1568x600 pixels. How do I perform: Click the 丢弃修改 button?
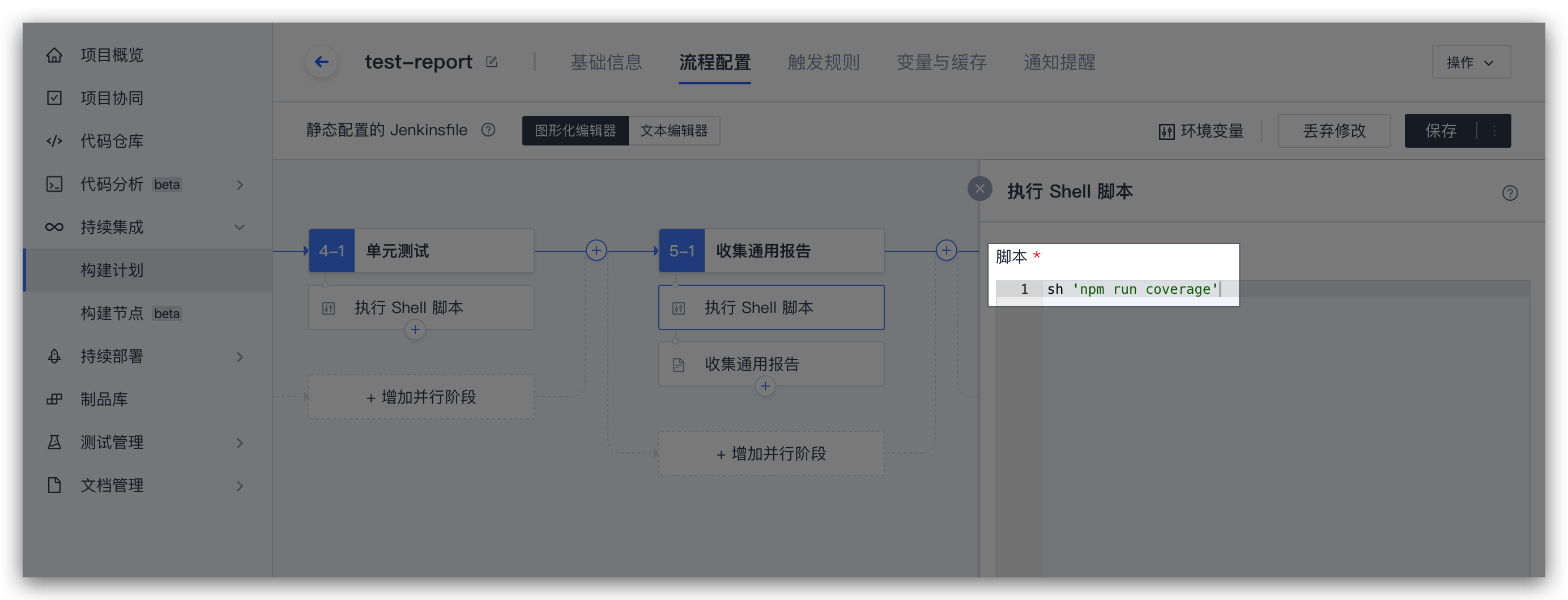point(1334,131)
